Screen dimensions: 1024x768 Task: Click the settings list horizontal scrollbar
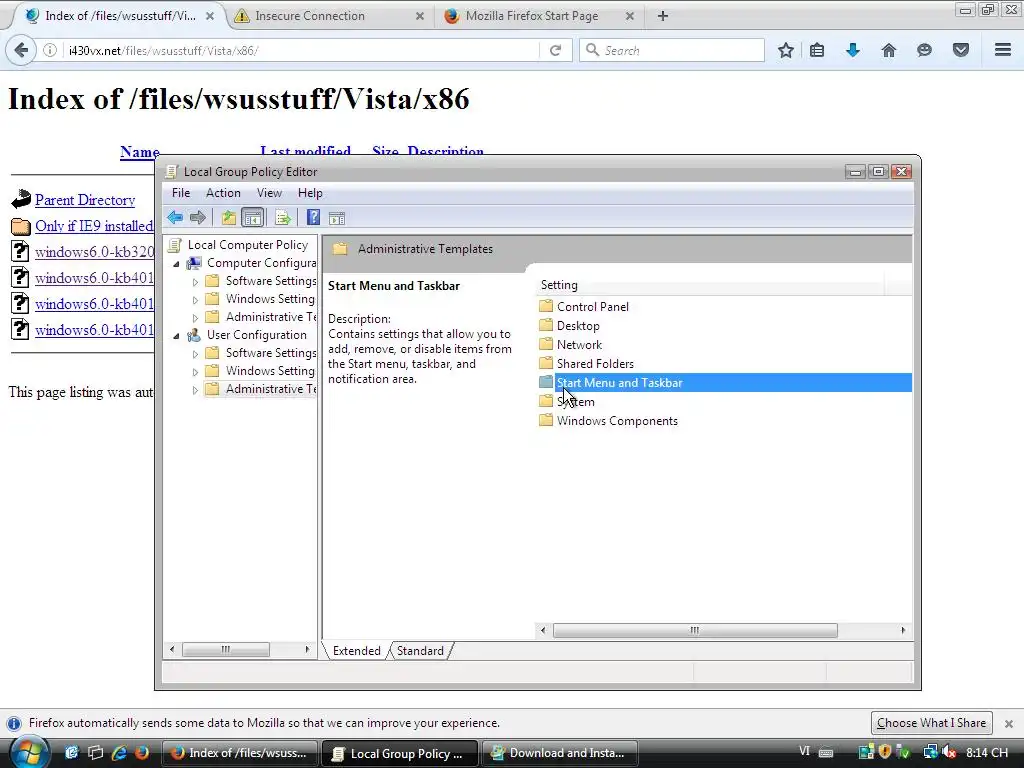coord(695,630)
